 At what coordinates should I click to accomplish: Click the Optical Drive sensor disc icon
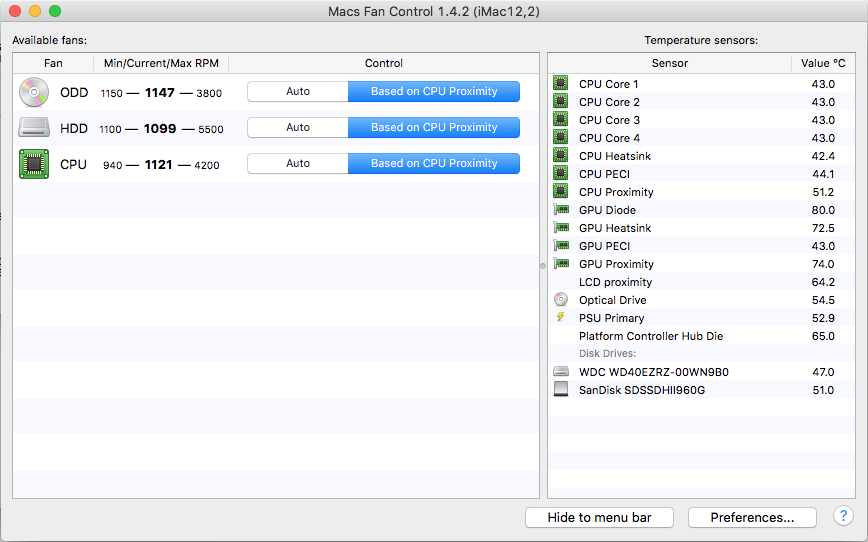pyautogui.click(x=561, y=300)
